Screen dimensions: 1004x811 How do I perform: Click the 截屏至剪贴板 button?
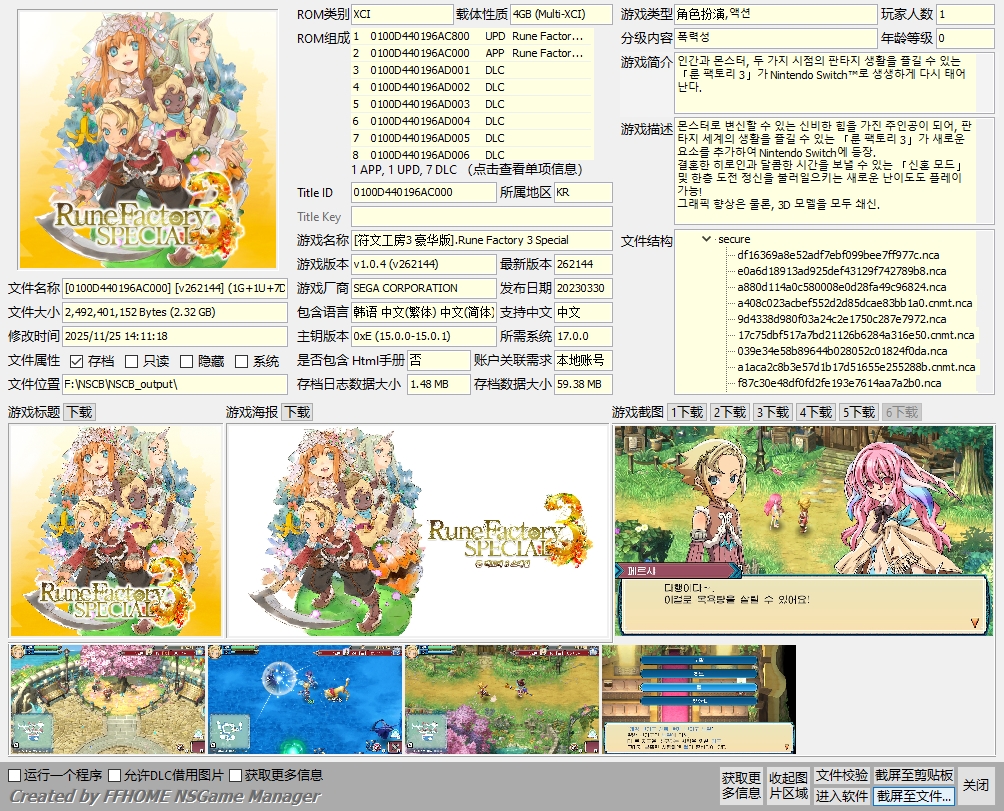914,776
